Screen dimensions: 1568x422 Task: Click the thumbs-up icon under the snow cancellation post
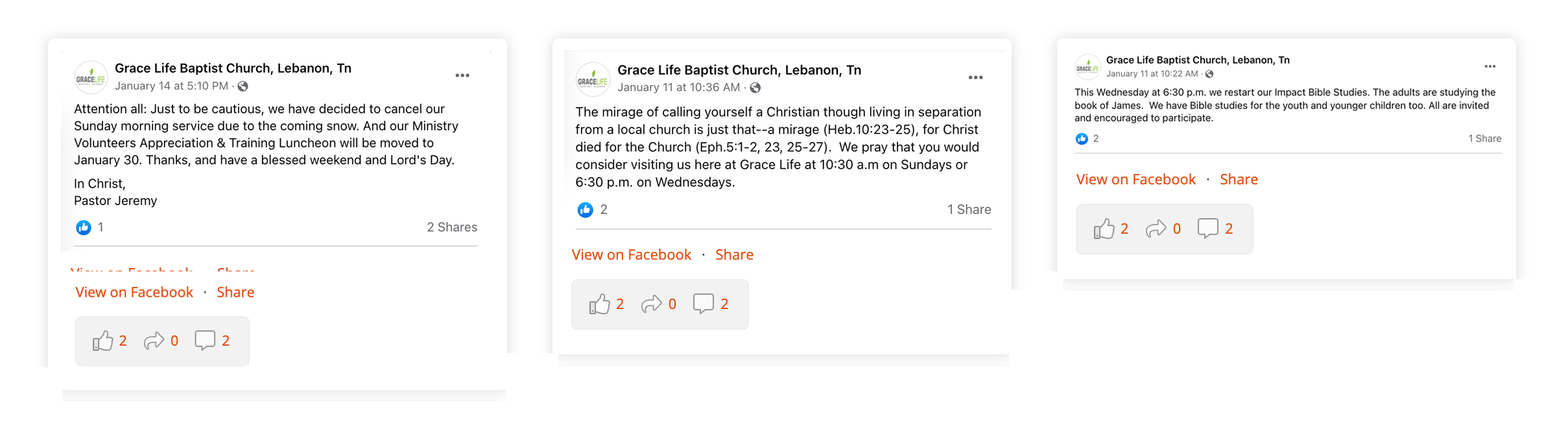(102, 341)
